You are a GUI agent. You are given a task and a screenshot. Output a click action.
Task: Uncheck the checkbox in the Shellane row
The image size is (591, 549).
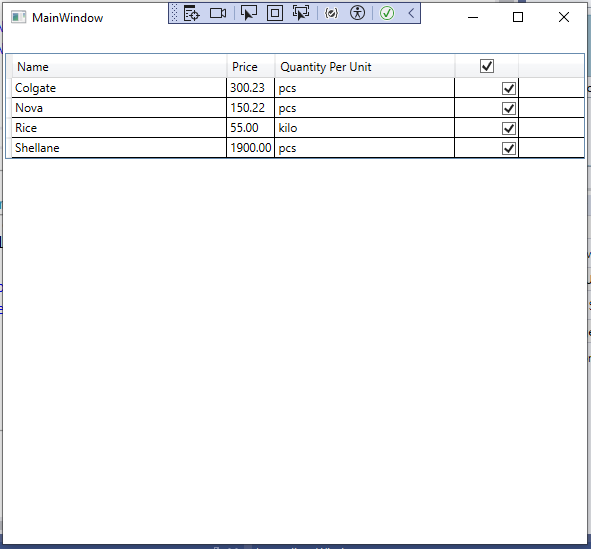(509, 148)
